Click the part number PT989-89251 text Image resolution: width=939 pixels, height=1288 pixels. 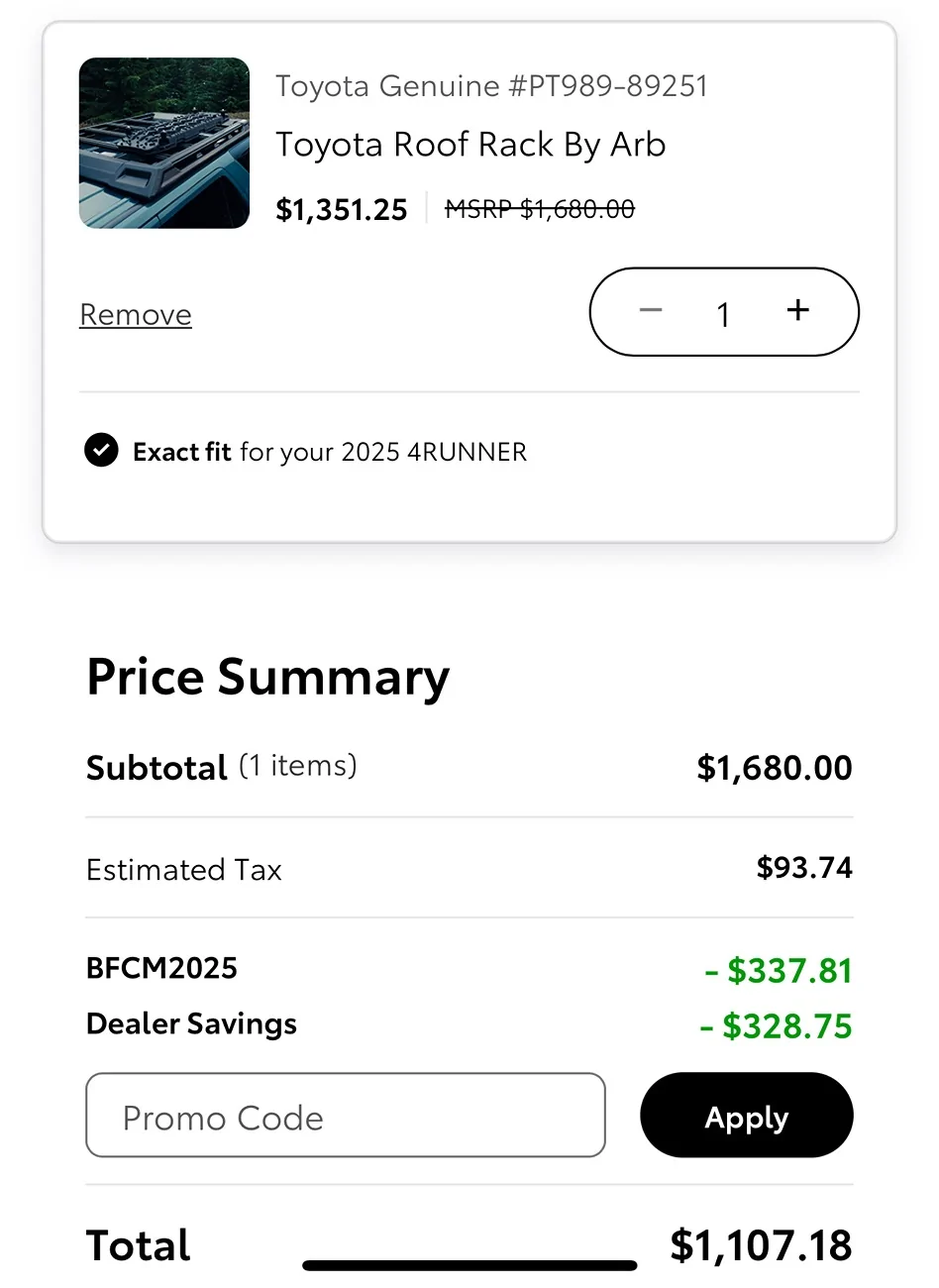pyautogui.click(x=608, y=86)
